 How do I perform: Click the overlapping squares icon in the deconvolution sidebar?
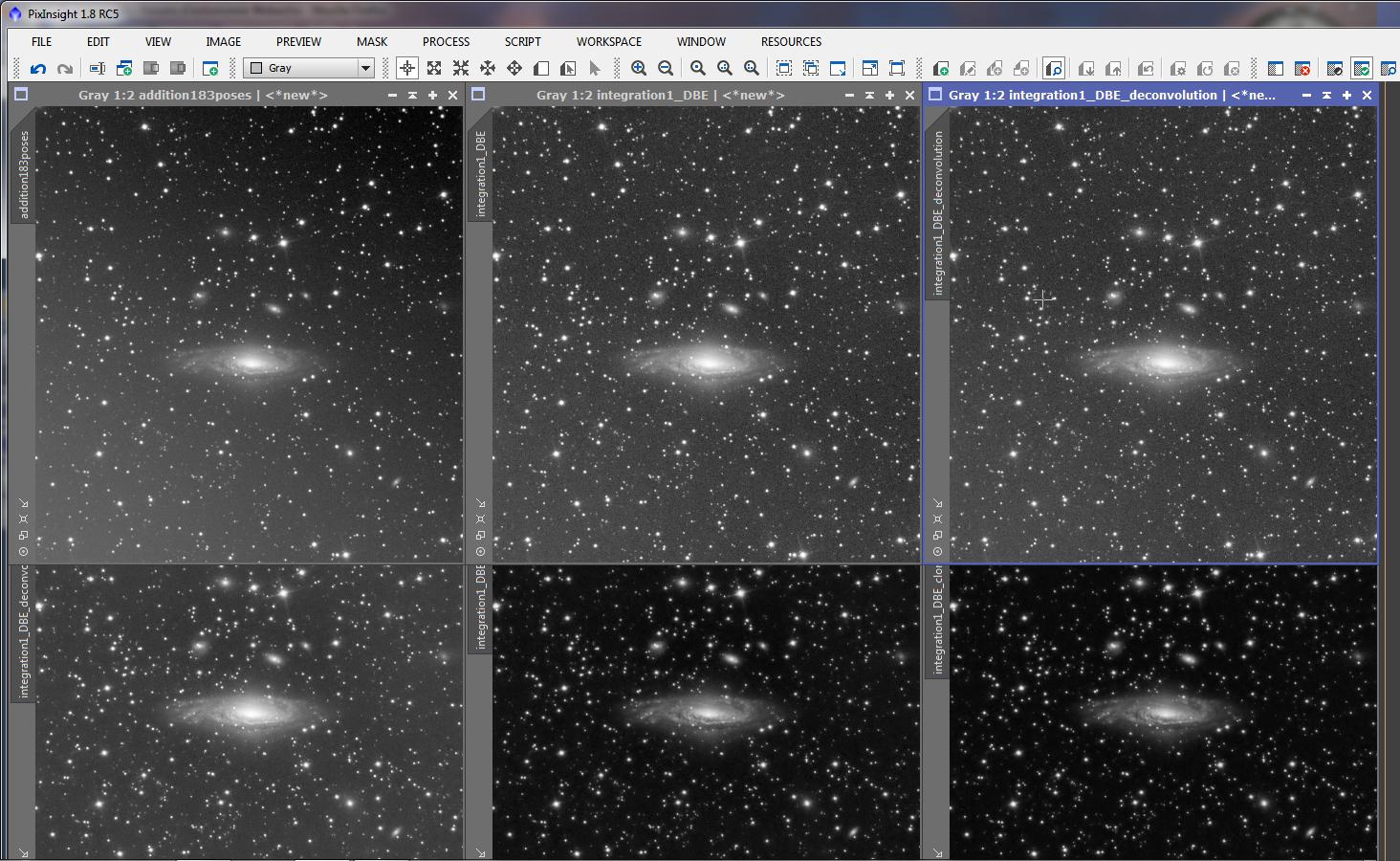pyautogui.click(x=938, y=535)
